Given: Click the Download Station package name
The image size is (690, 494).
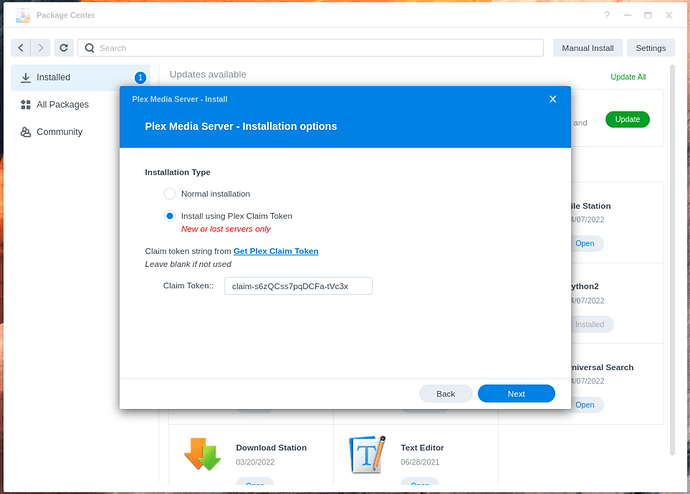Looking at the screenshot, I should click(271, 448).
